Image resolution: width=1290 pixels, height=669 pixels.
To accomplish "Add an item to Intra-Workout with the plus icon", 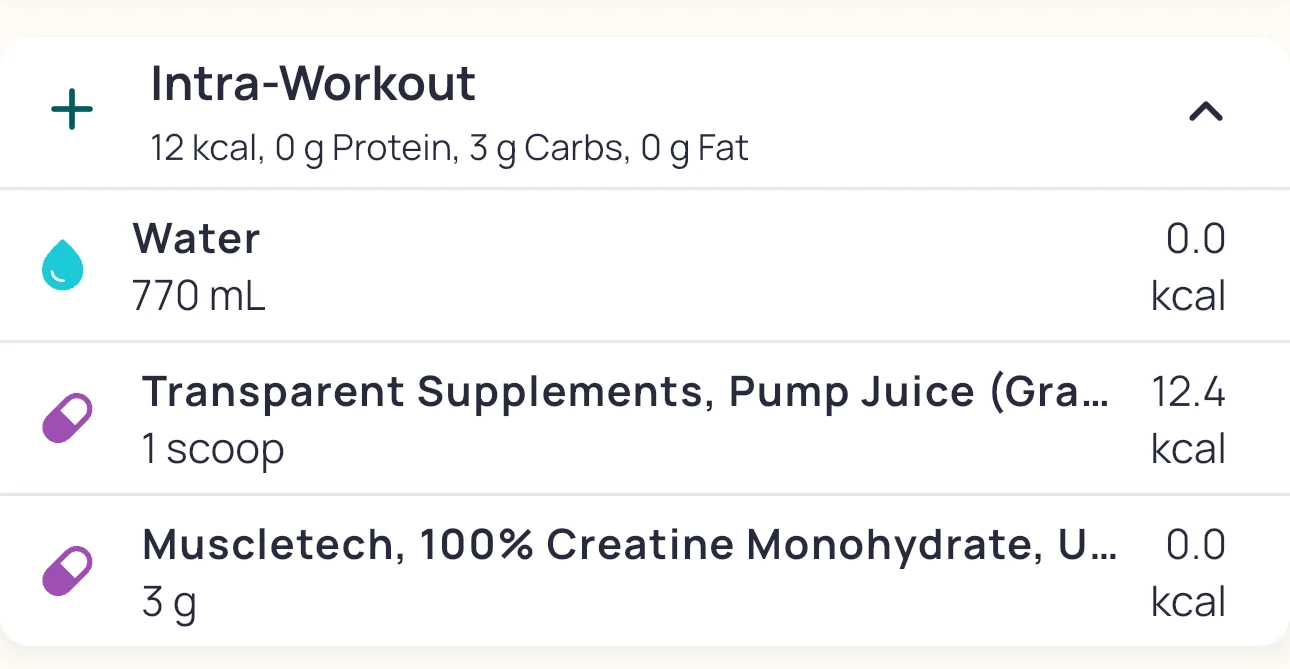I will pyautogui.click(x=72, y=111).
